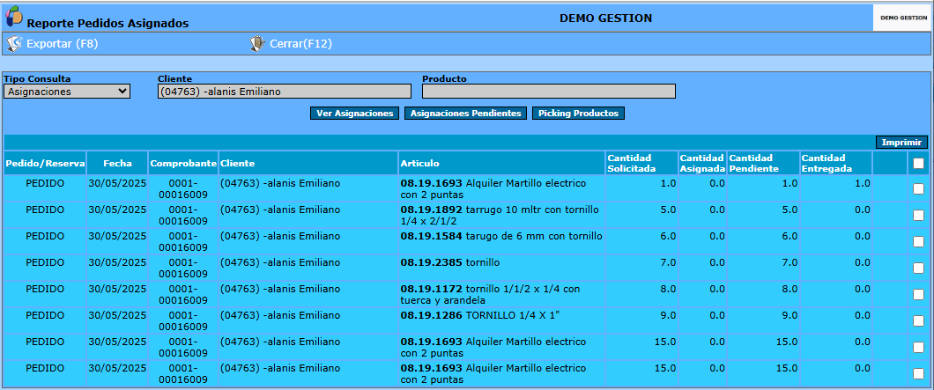Click the Cantidad Asignada column header

[x=702, y=163]
